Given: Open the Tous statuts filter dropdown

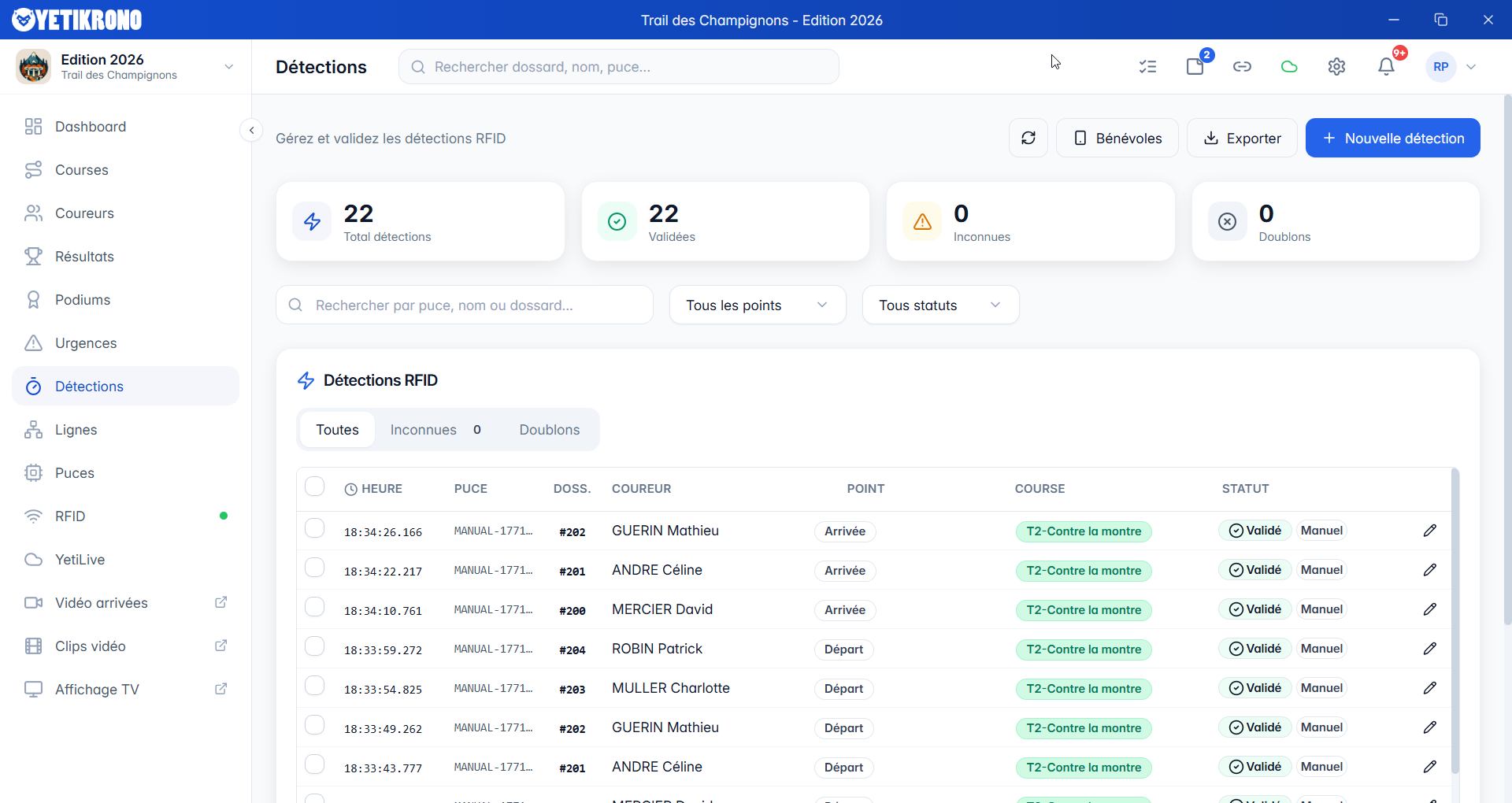Looking at the screenshot, I should 940,305.
